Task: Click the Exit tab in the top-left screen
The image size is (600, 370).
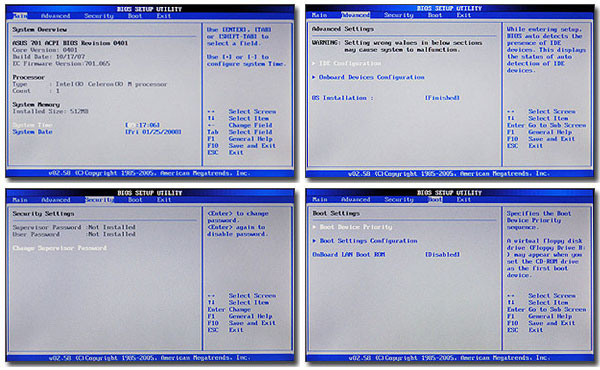Action: [x=163, y=16]
